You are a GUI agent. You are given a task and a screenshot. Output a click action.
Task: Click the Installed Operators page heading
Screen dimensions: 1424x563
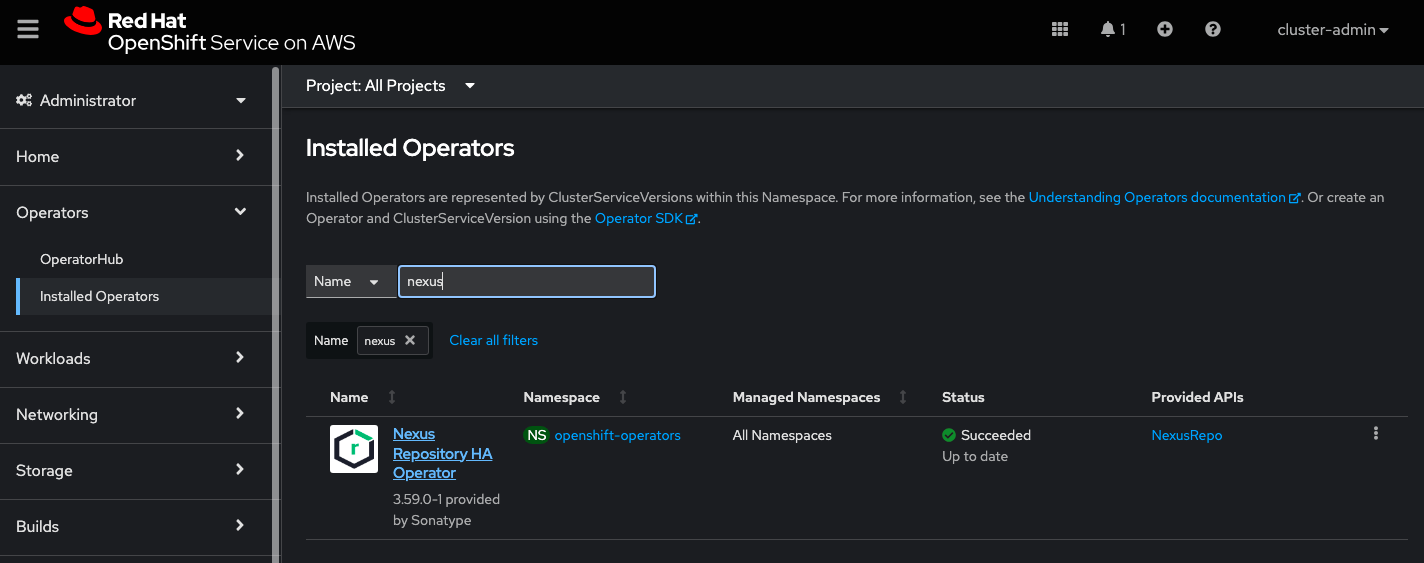(x=410, y=148)
